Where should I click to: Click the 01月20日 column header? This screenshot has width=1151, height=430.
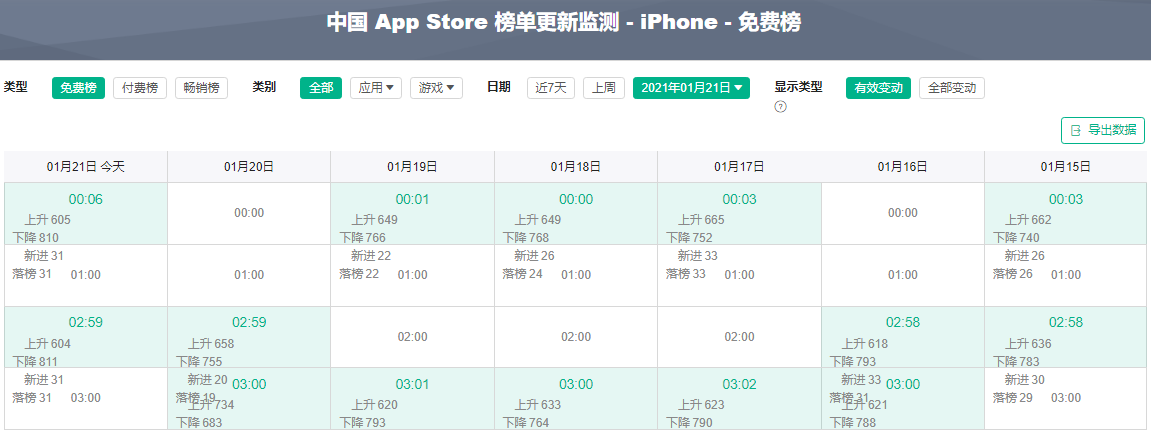click(x=249, y=167)
